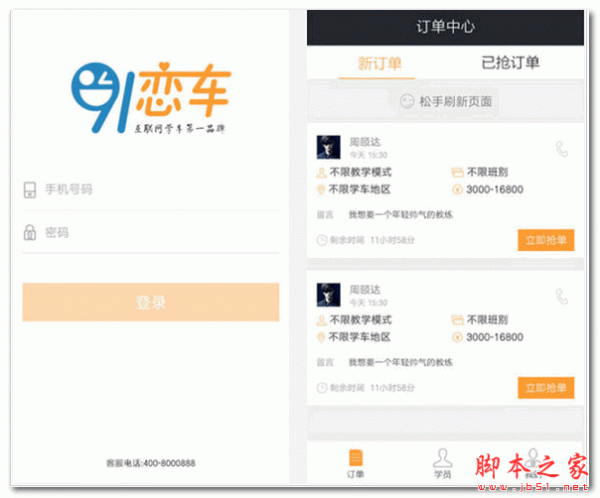Viewport: 600px width, 498px height.
Task: Click 立即抢单 button in second order card
Action: [x=546, y=388]
